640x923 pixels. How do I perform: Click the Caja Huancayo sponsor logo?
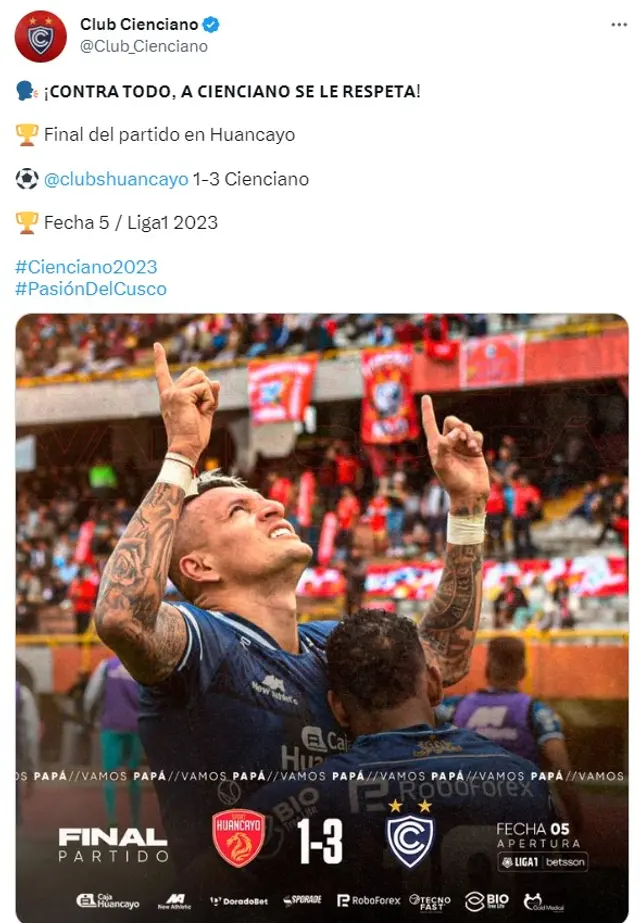coord(108,900)
